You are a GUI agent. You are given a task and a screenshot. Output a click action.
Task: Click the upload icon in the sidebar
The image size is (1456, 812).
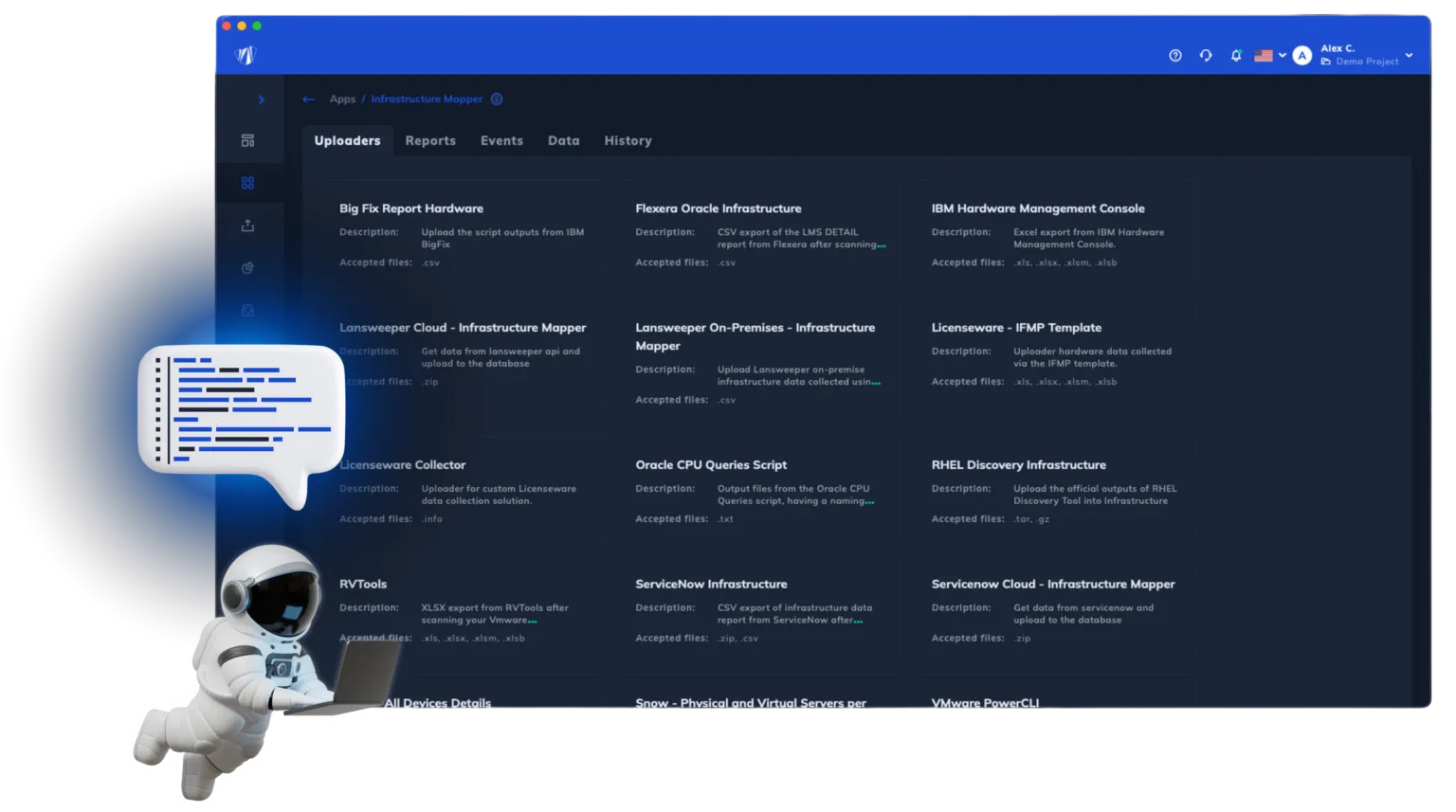coord(247,226)
